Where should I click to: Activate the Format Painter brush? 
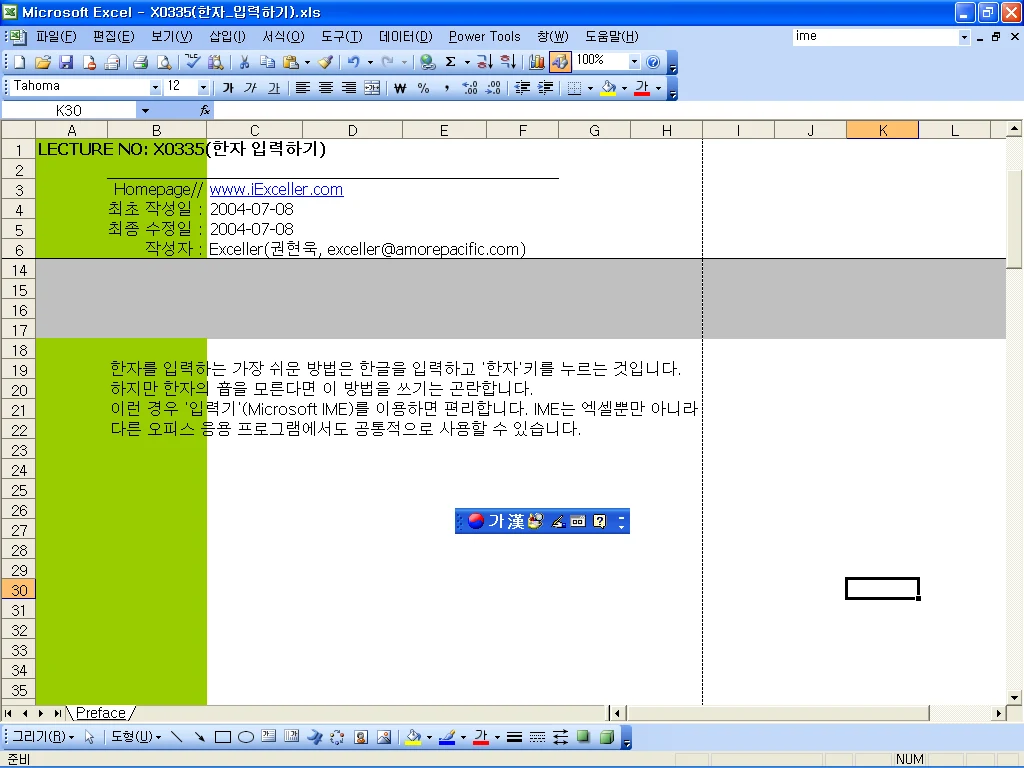click(x=325, y=62)
